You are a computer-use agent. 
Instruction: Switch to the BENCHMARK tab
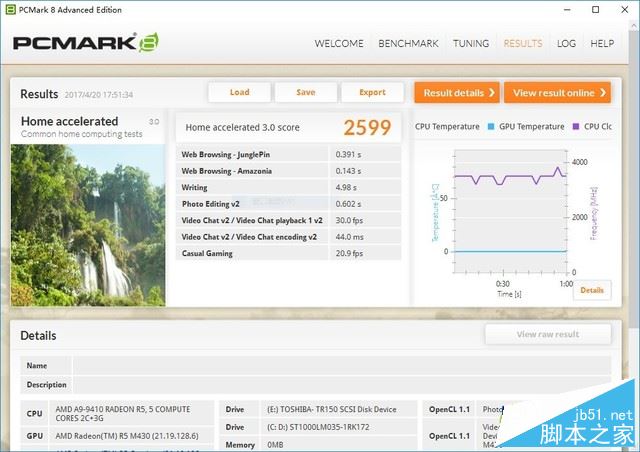(x=408, y=43)
